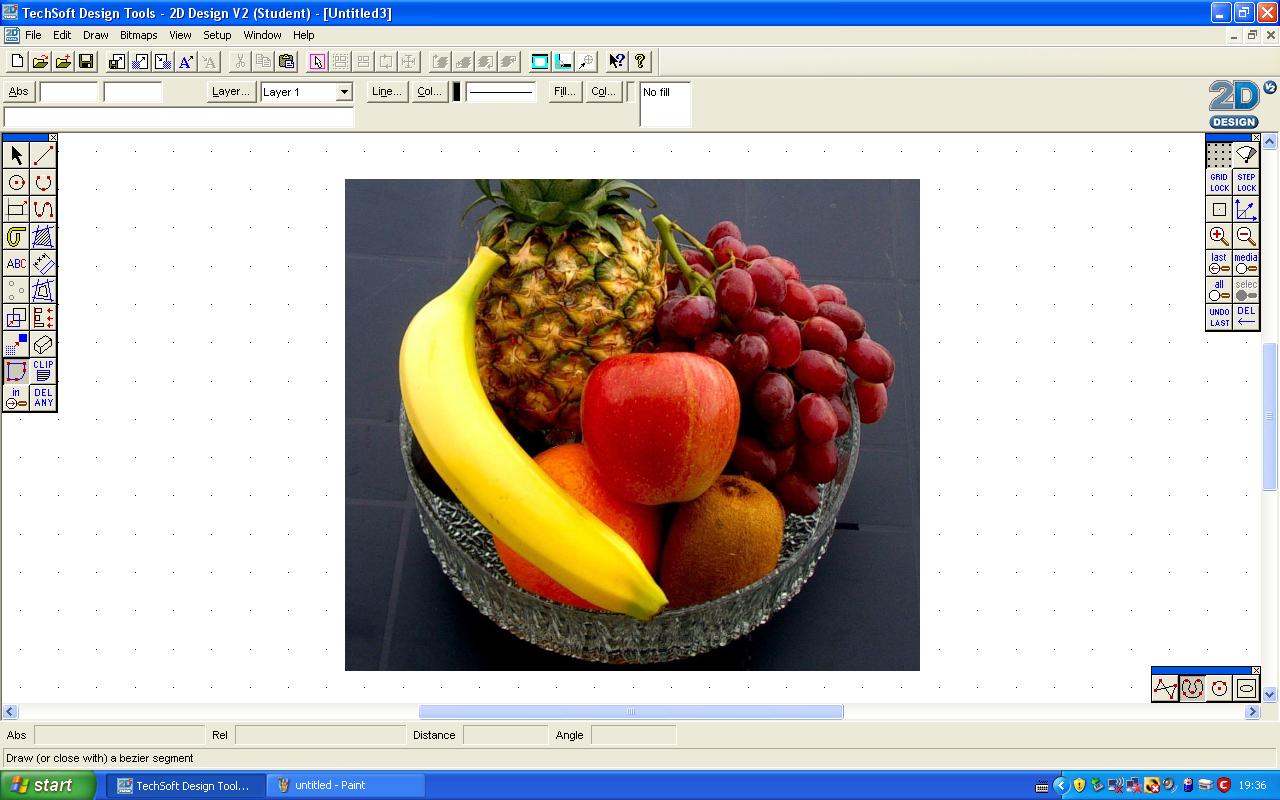Save the drawing with the floppy disk icon
The height and width of the screenshot is (800, 1280).
click(x=86, y=61)
